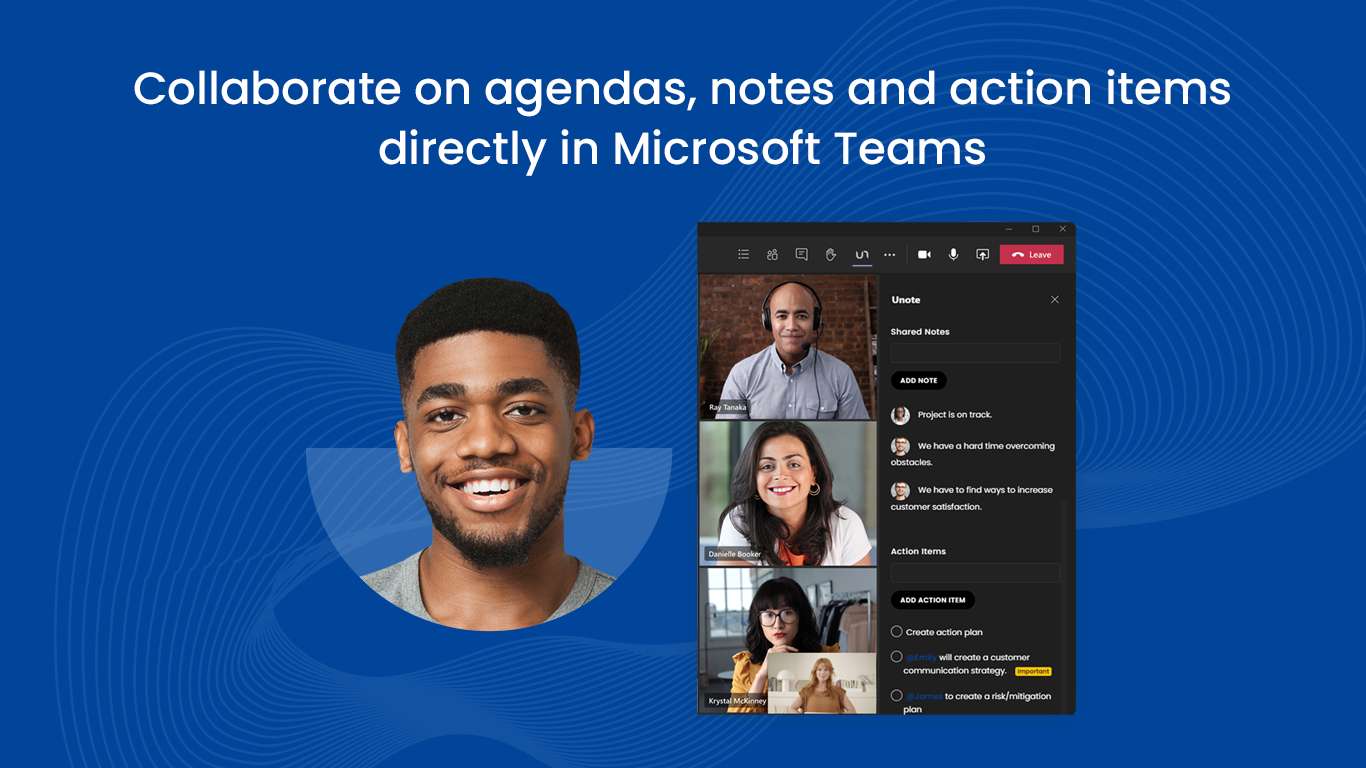This screenshot has width=1366, height=768.
Task: Select the small self-view video thumbnail
Action: pyautogui.click(x=821, y=683)
